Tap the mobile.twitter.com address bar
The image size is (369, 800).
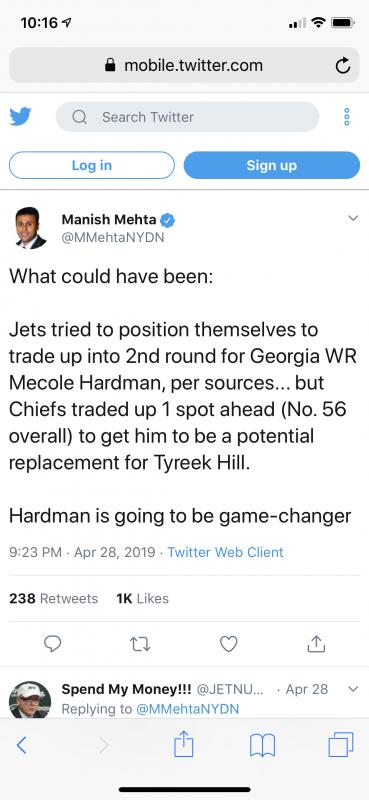pyautogui.click(x=184, y=65)
